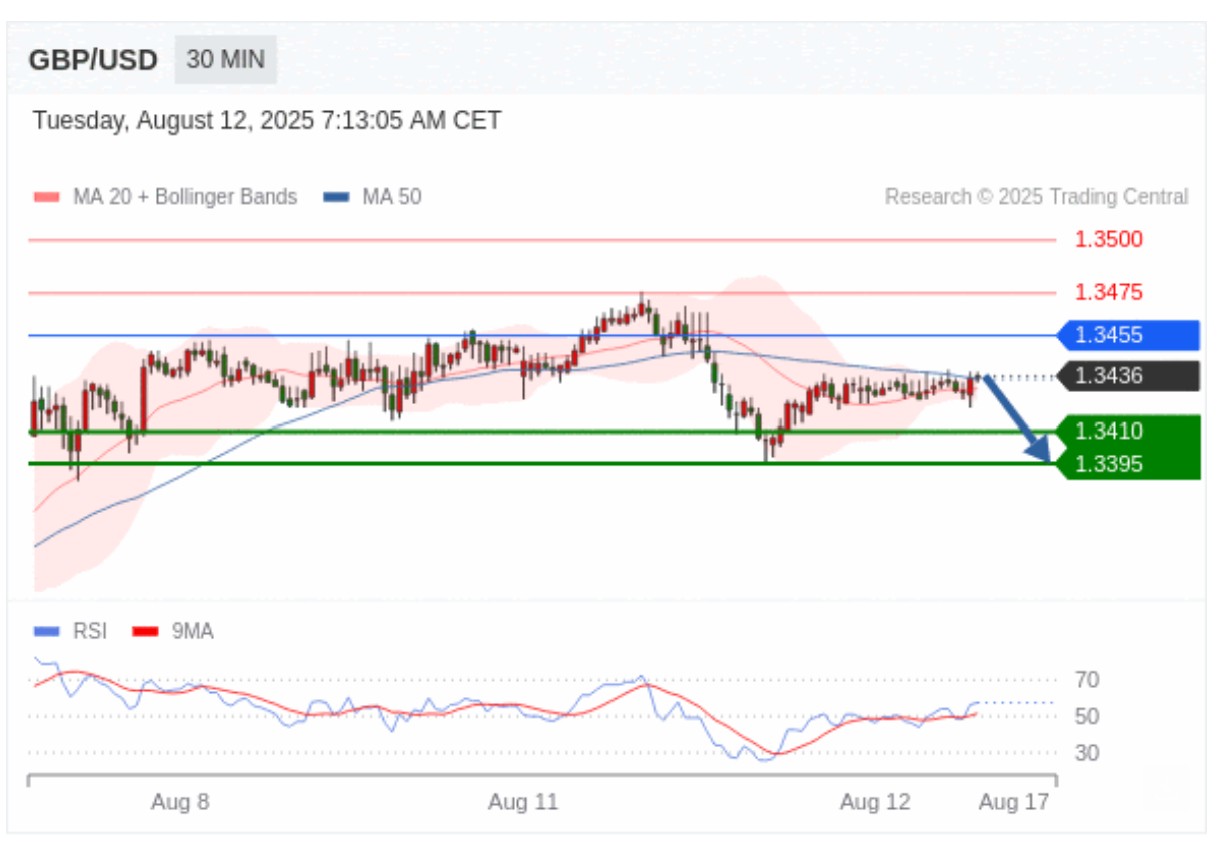Click the 30 MIN timeframe badge
This screenshot has height=850, width=1220.
tap(225, 60)
